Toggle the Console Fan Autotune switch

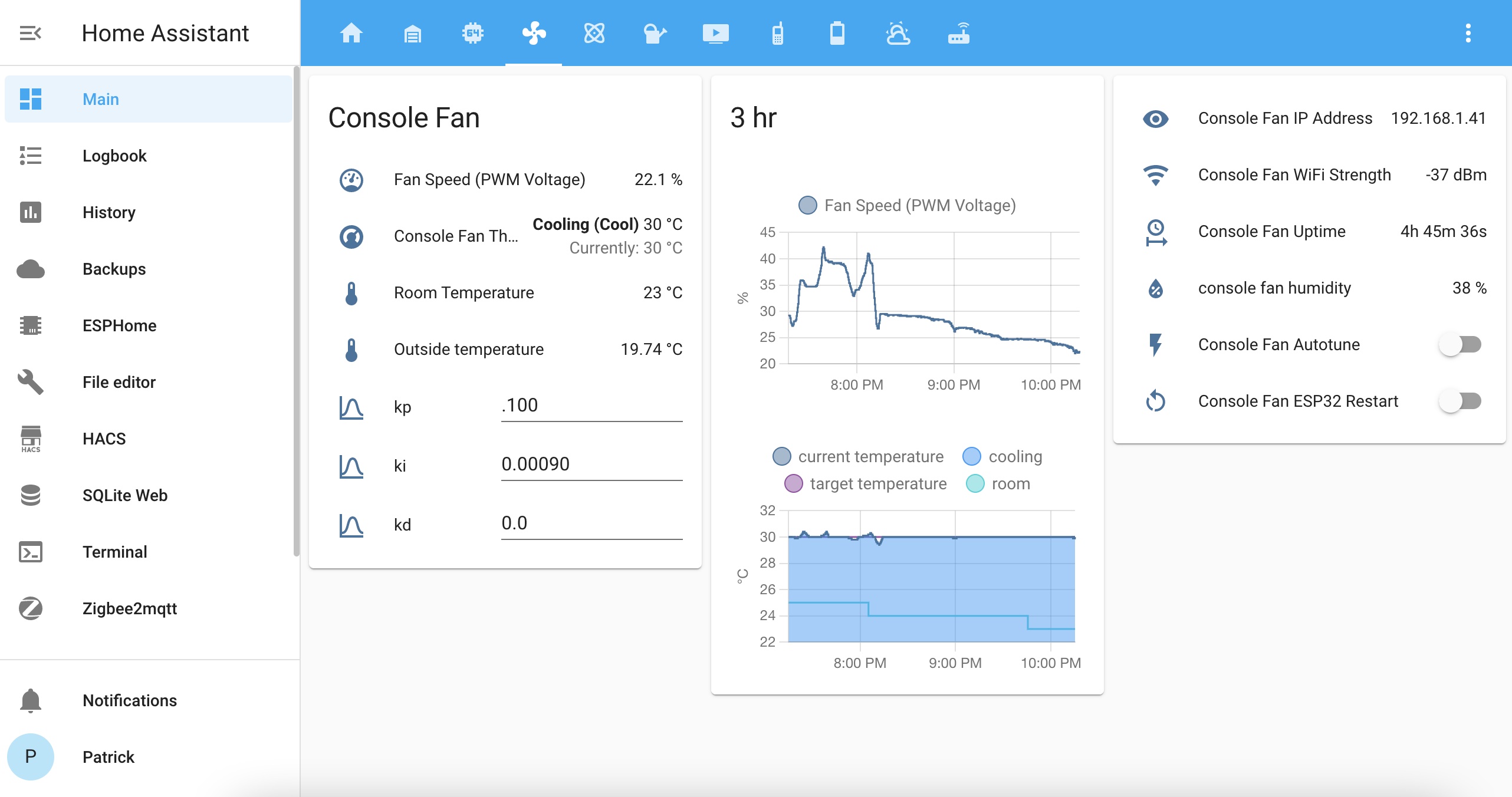[x=1460, y=344]
